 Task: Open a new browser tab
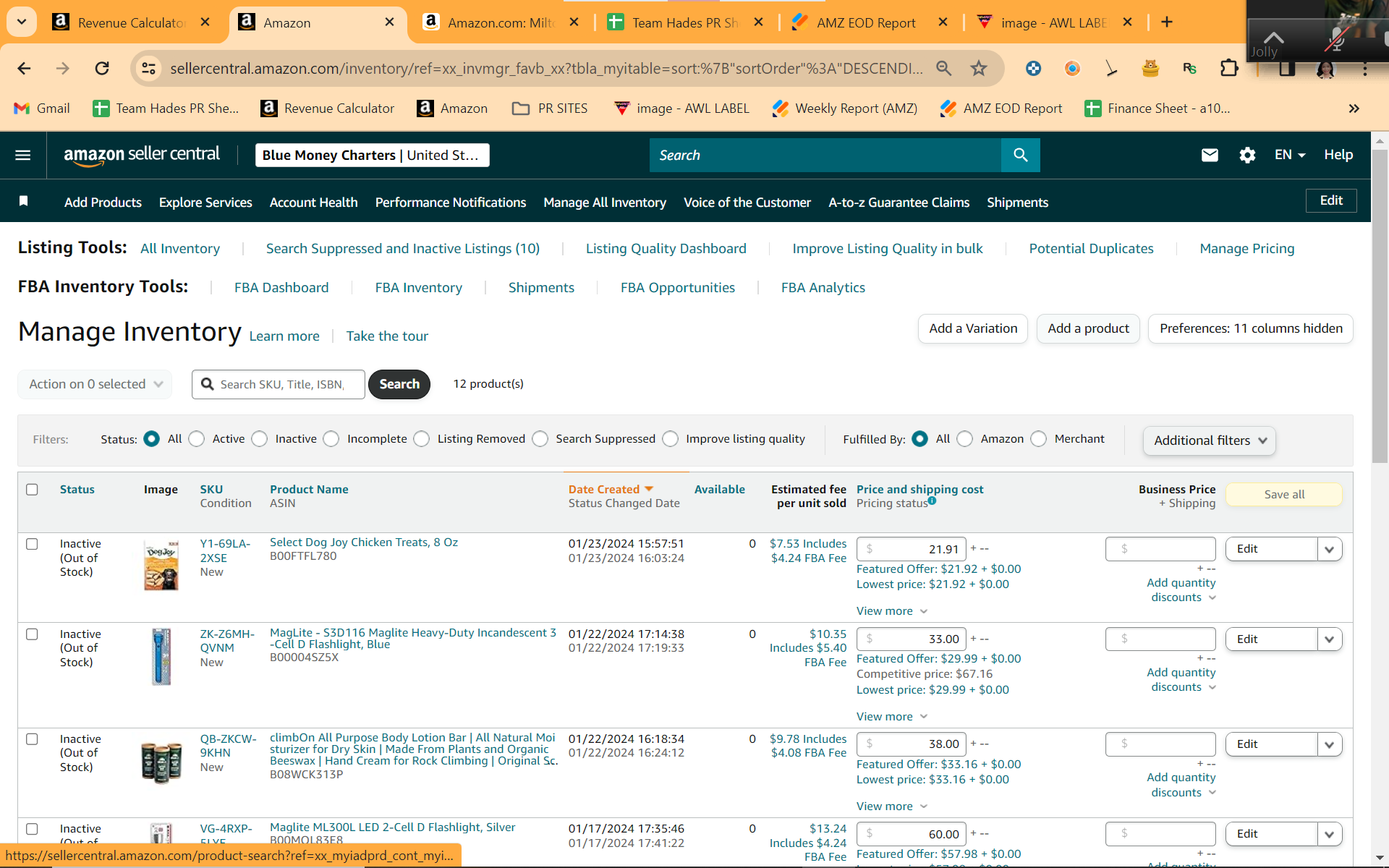[x=1167, y=22]
